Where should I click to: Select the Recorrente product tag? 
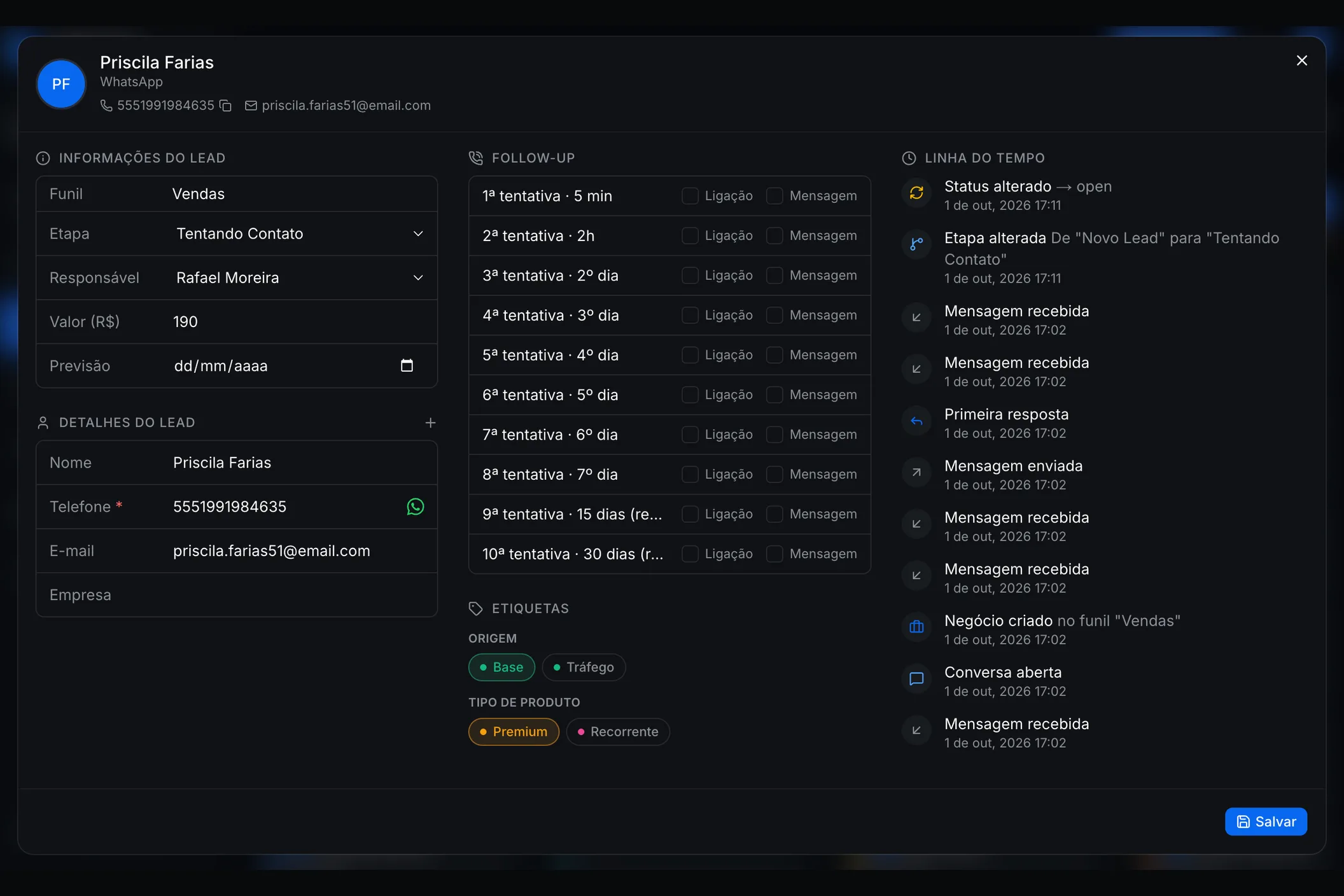617,731
